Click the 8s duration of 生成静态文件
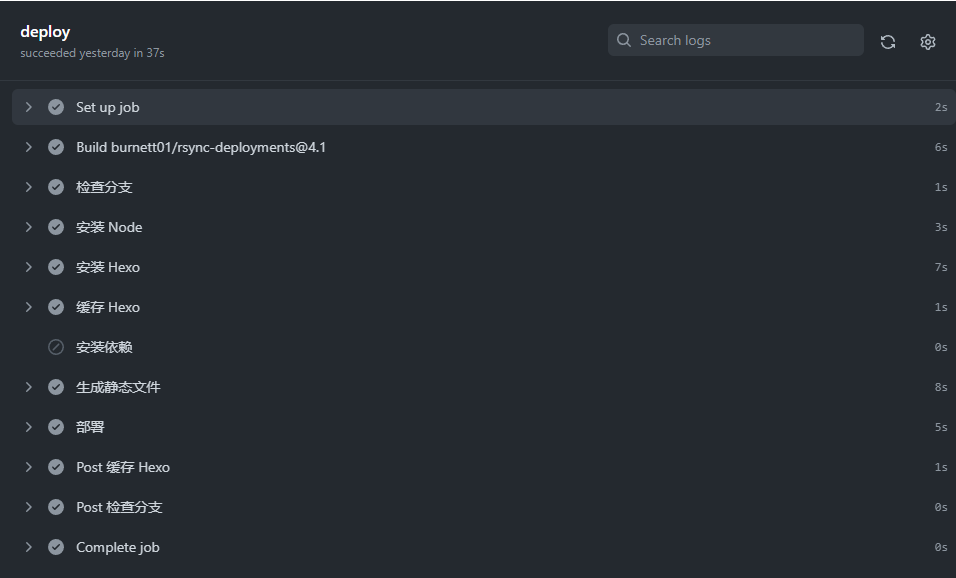Image resolution: width=956 pixels, height=578 pixels. point(941,387)
